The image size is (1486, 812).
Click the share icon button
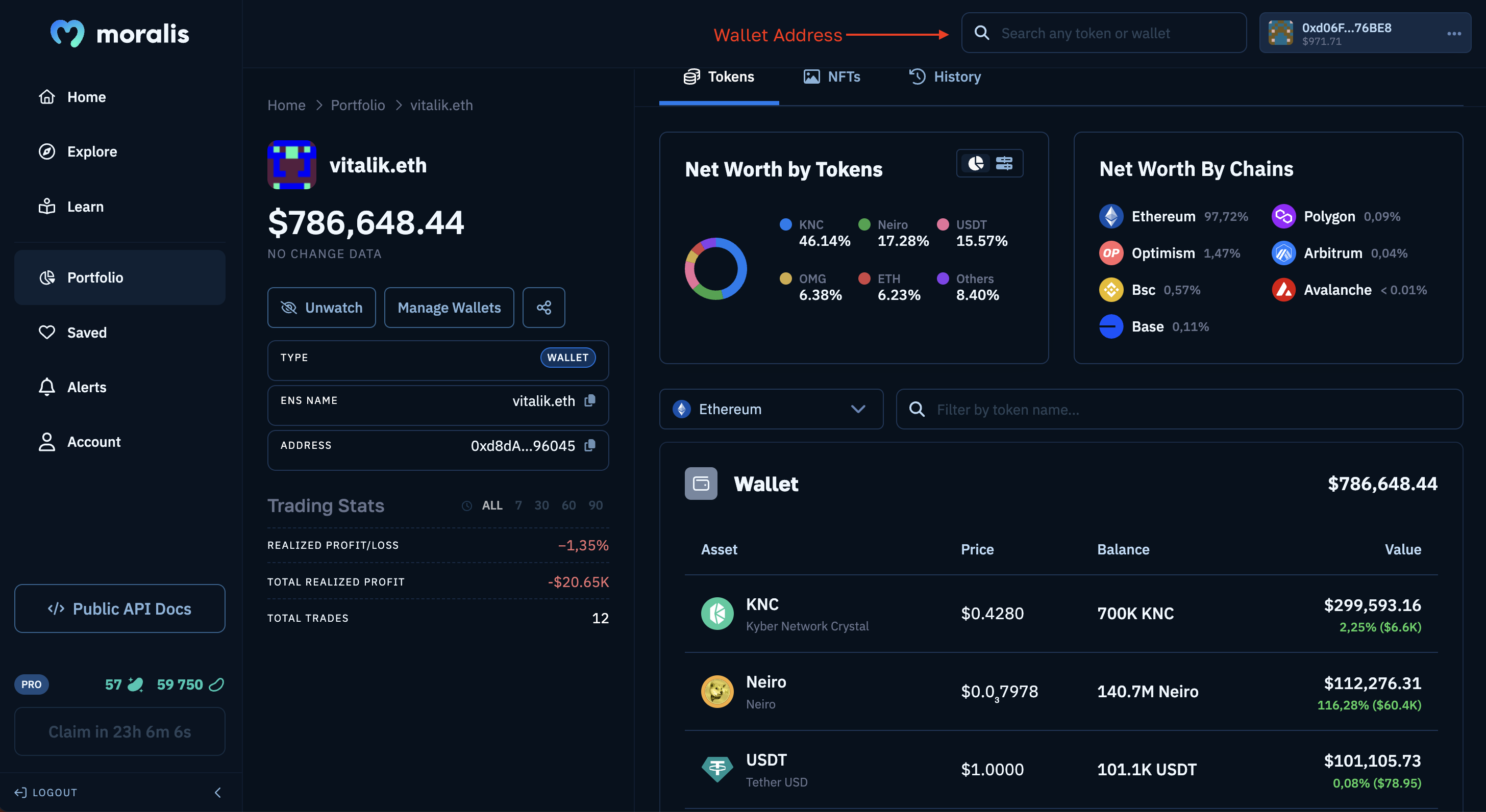tap(543, 308)
